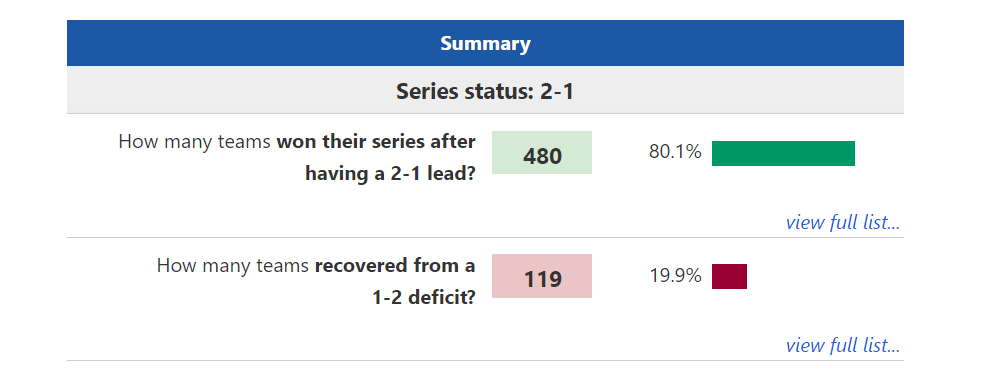Click the word Summary
Image resolution: width=990 pixels, height=378 pixels.
point(485,44)
